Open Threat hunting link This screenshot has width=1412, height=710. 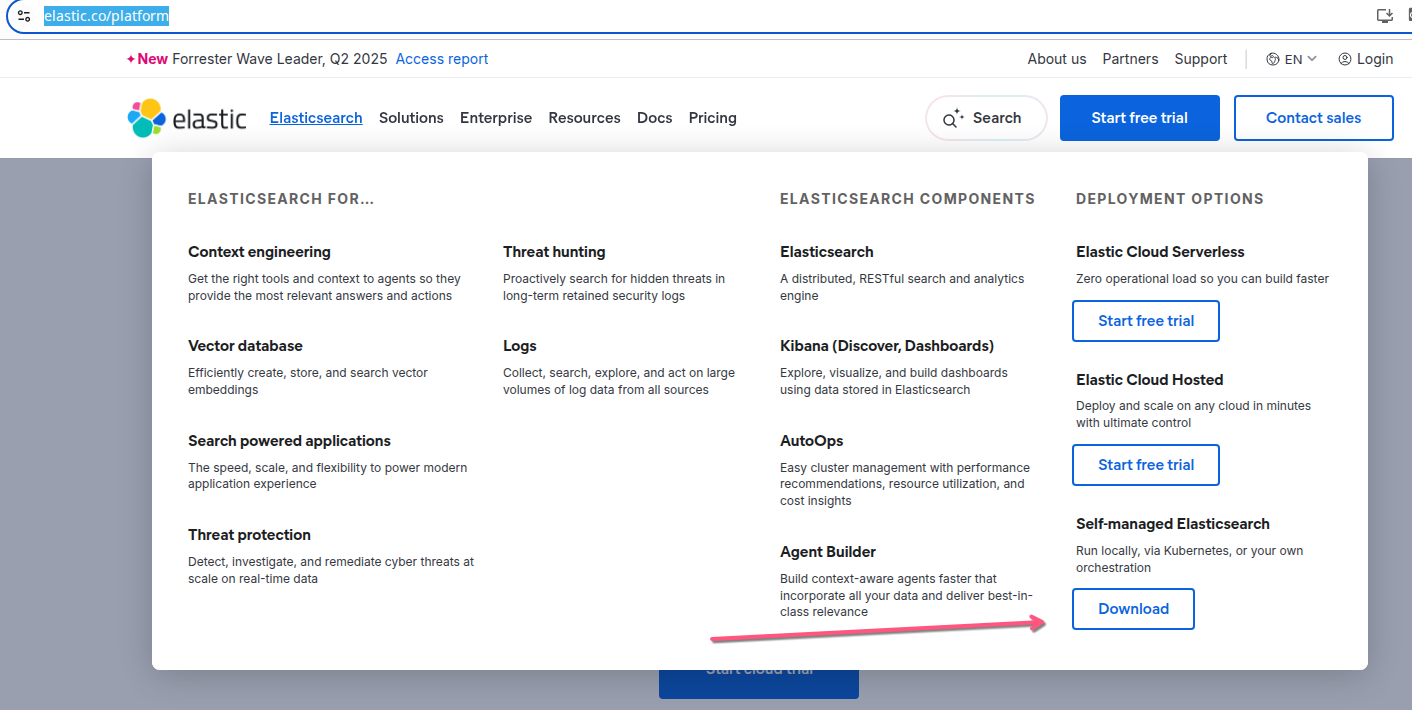(x=554, y=252)
